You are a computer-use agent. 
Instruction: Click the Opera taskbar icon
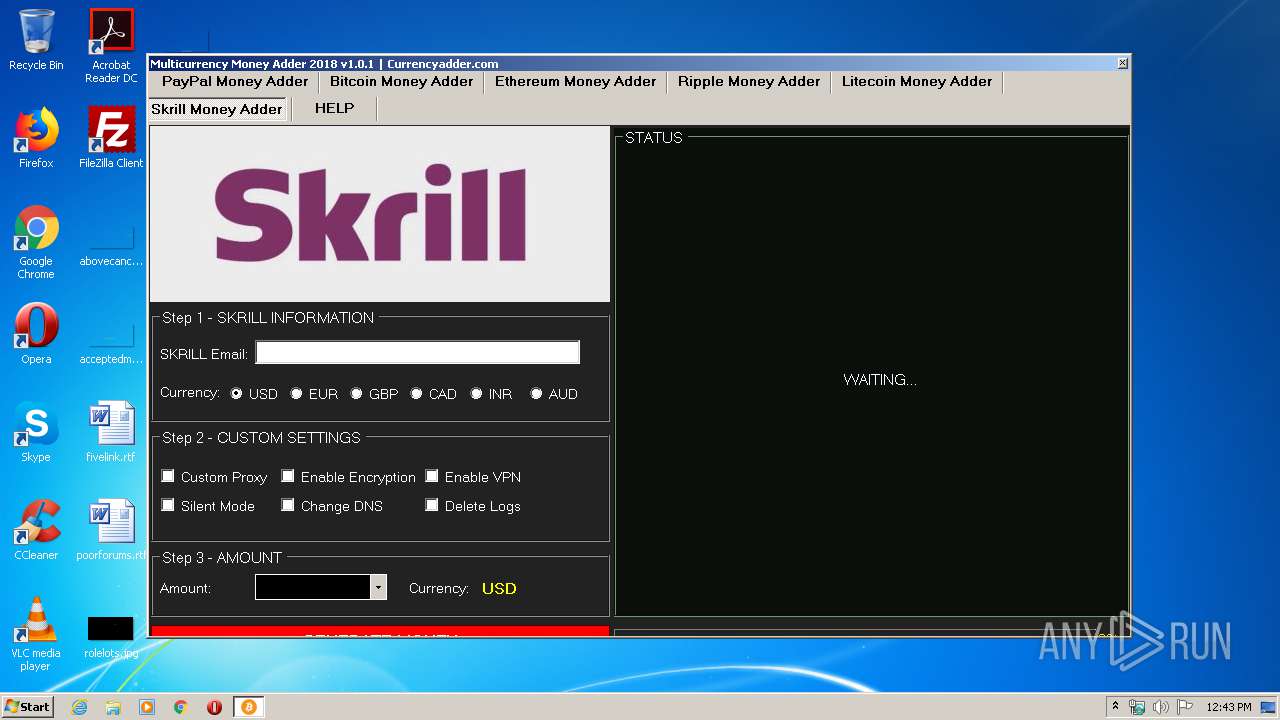pyautogui.click(x=214, y=707)
